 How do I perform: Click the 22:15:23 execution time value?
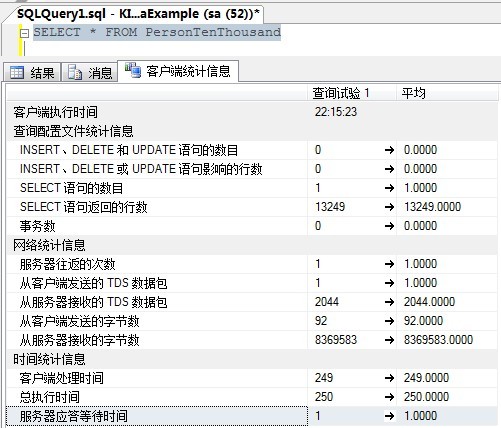pos(336,112)
